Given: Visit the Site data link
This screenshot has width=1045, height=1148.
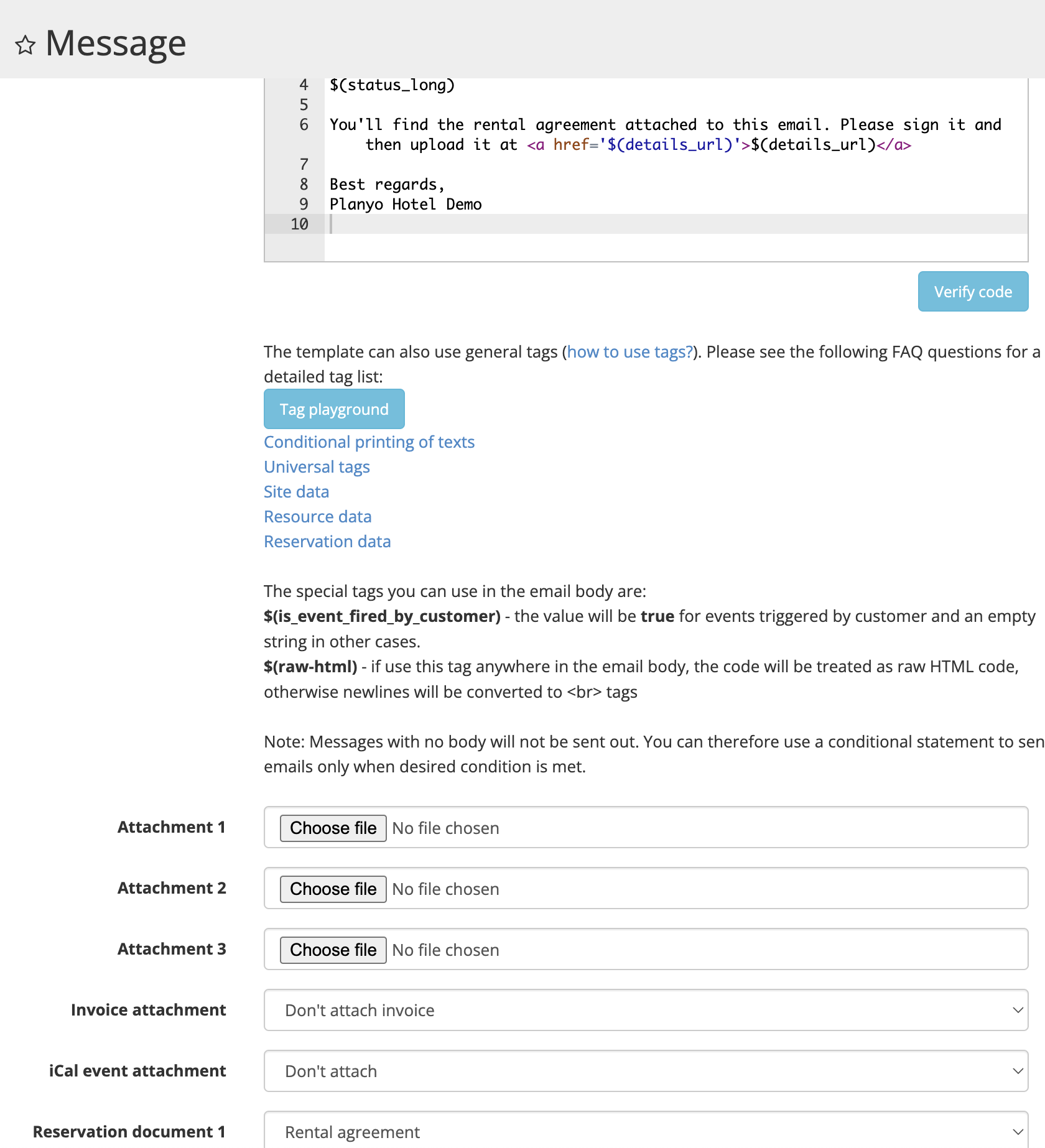Looking at the screenshot, I should (x=296, y=492).
